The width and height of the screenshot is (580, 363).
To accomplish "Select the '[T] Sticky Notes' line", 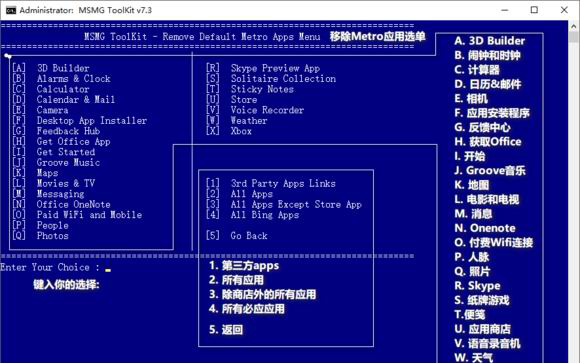I will (x=250, y=89).
